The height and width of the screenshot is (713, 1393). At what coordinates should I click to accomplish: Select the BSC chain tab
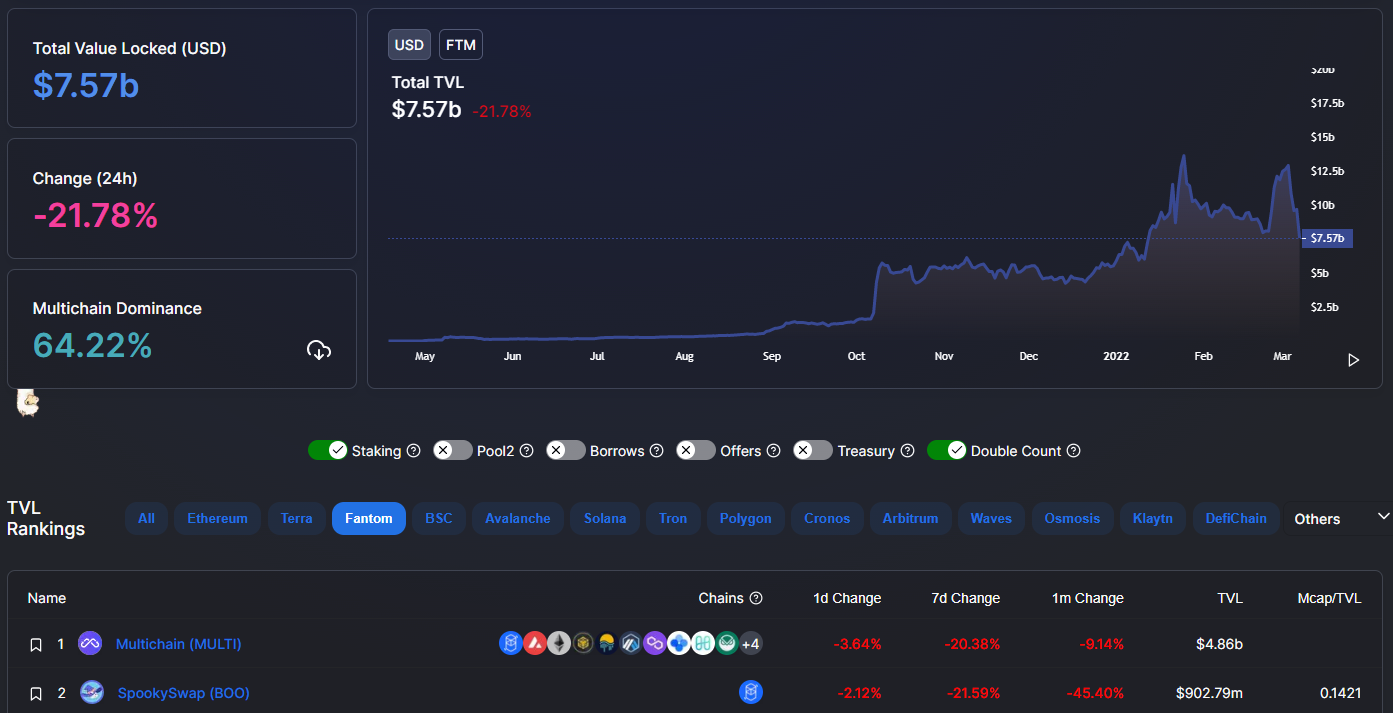[439, 518]
